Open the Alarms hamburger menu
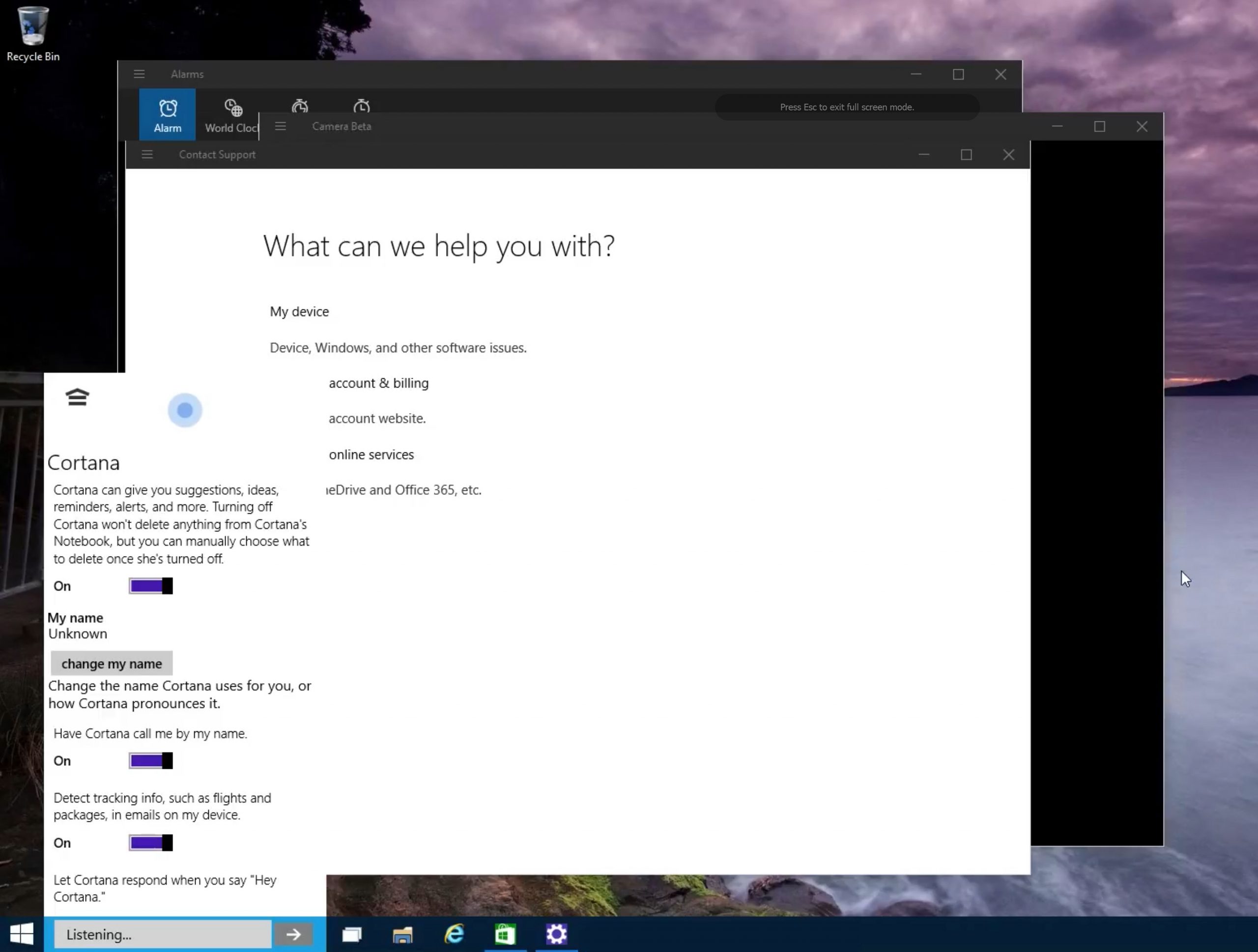Image resolution: width=1258 pixels, height=952 pixels. click(x=140, y=75)
